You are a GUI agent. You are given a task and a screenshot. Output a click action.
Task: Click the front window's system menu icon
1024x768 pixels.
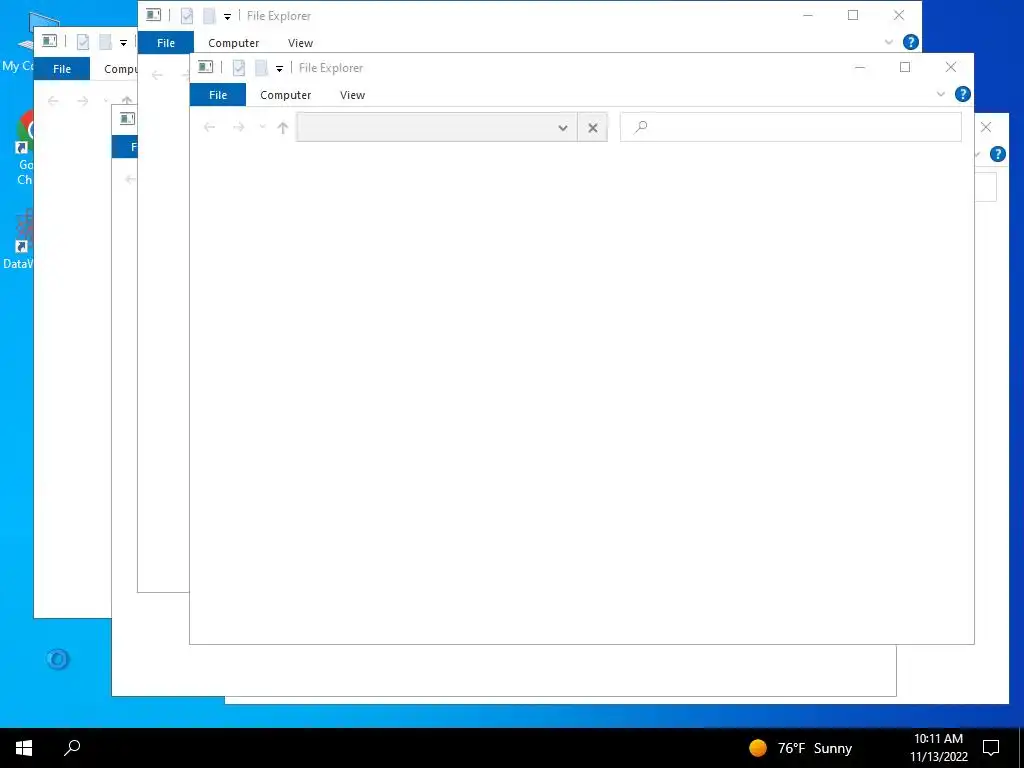click(x=205, y=67)
